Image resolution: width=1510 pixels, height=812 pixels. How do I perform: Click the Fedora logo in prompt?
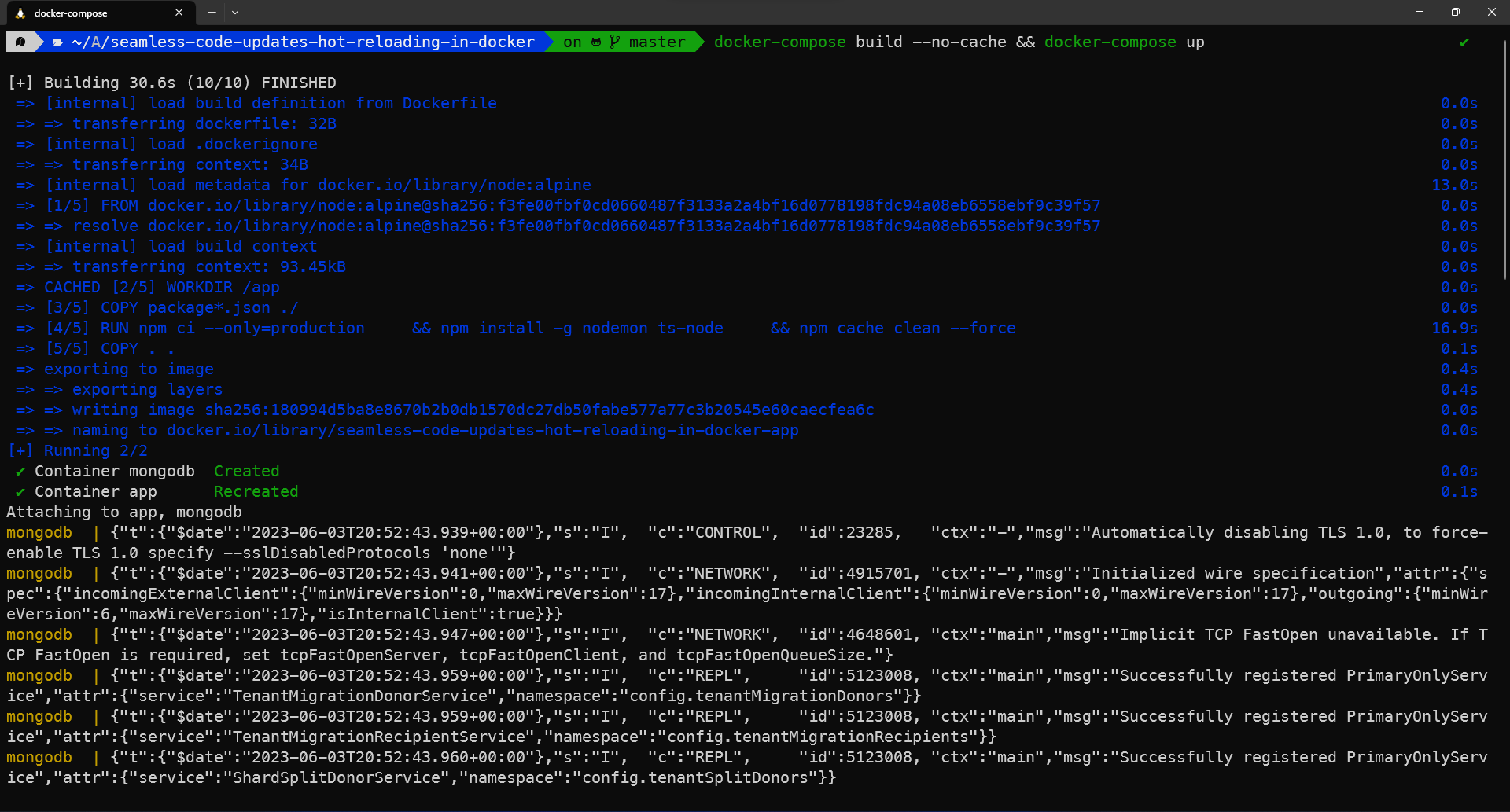(x=20, y=42)
